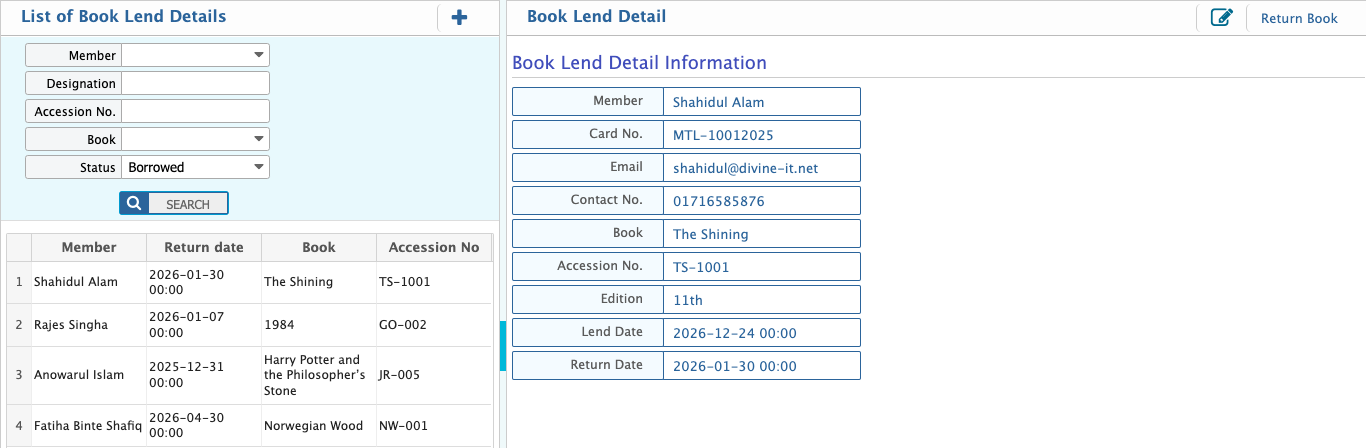Open the Member dropdown
This screenshot has width=1366, height=448.
click(195, 56)
